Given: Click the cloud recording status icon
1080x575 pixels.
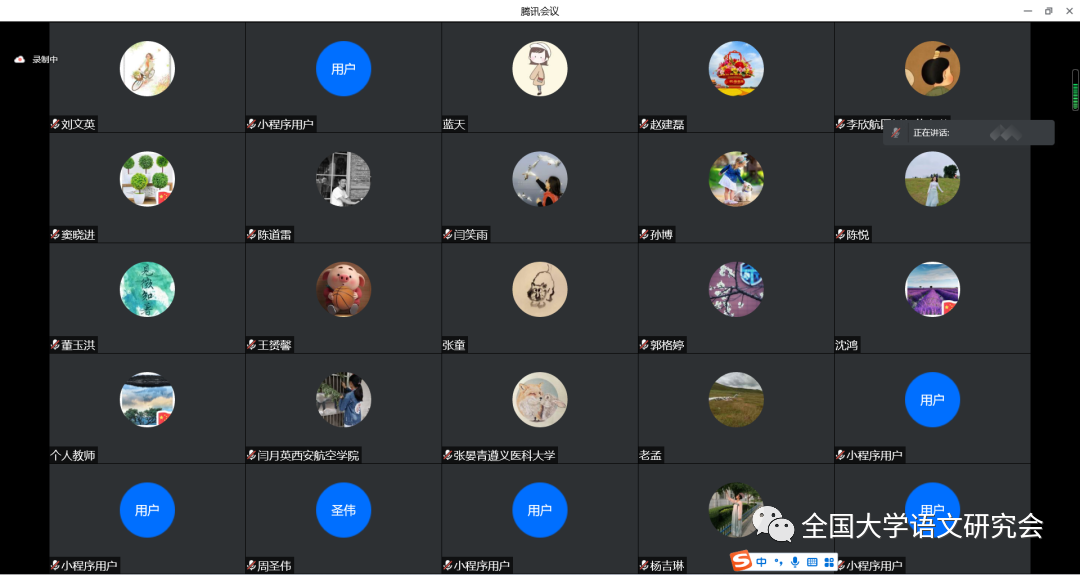Looking at the screenshot, I should (x=19, y=60).
